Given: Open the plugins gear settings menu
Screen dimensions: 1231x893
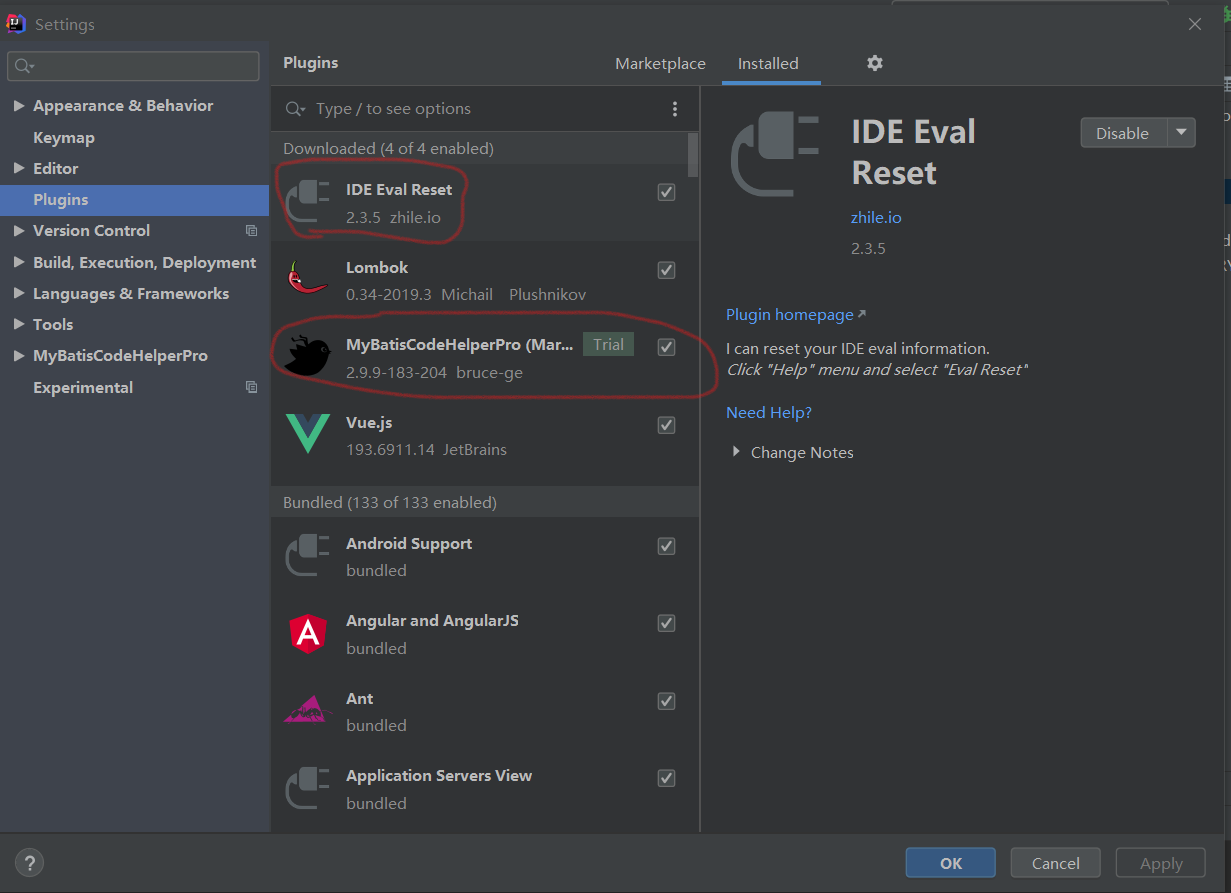Looking at the screenshot, I should [875, 63].
